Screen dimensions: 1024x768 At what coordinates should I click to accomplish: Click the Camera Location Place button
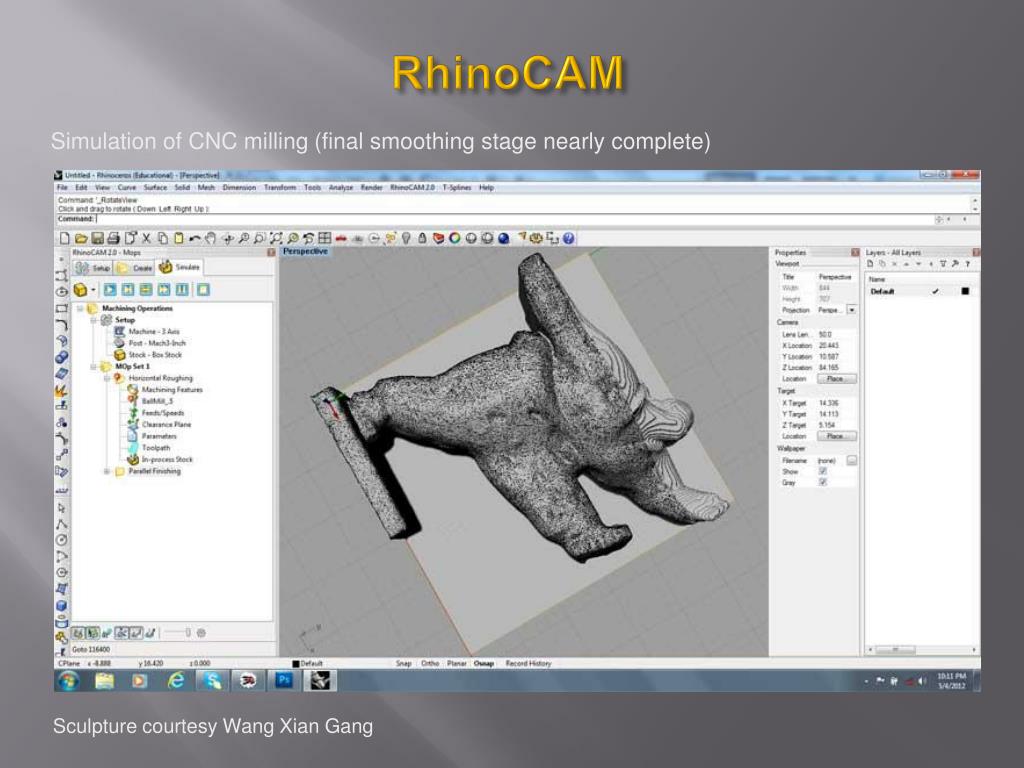pos(836,379)
